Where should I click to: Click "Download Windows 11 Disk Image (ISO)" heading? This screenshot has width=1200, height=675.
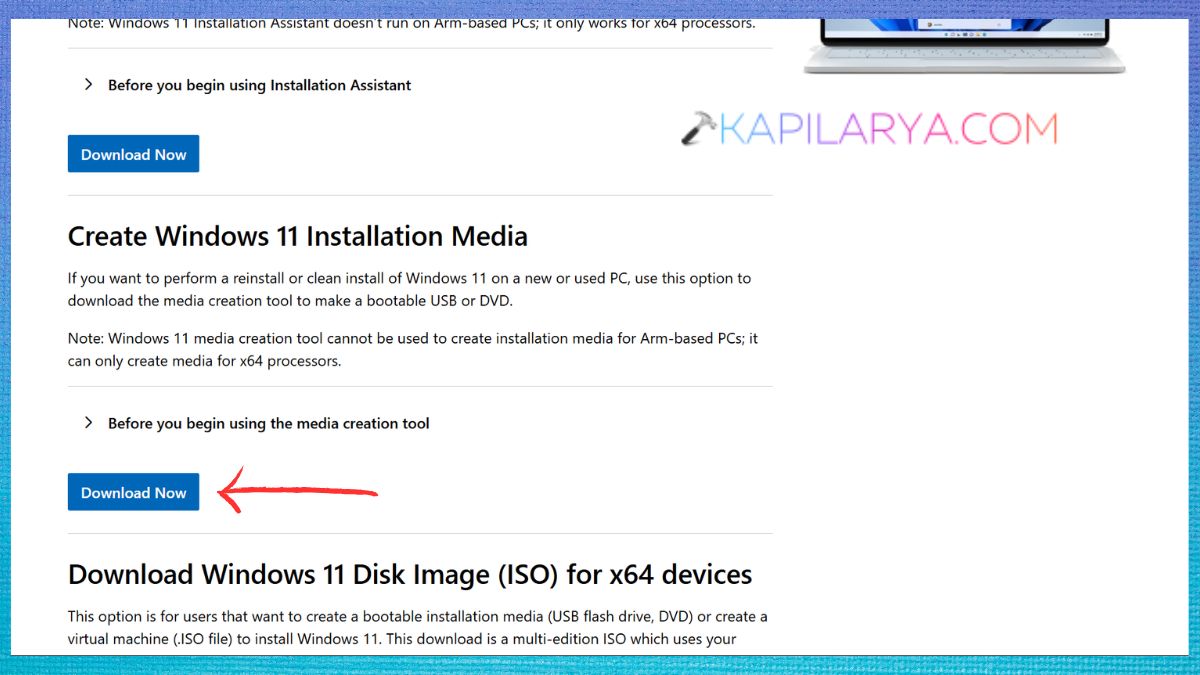[x=410, y=574]
